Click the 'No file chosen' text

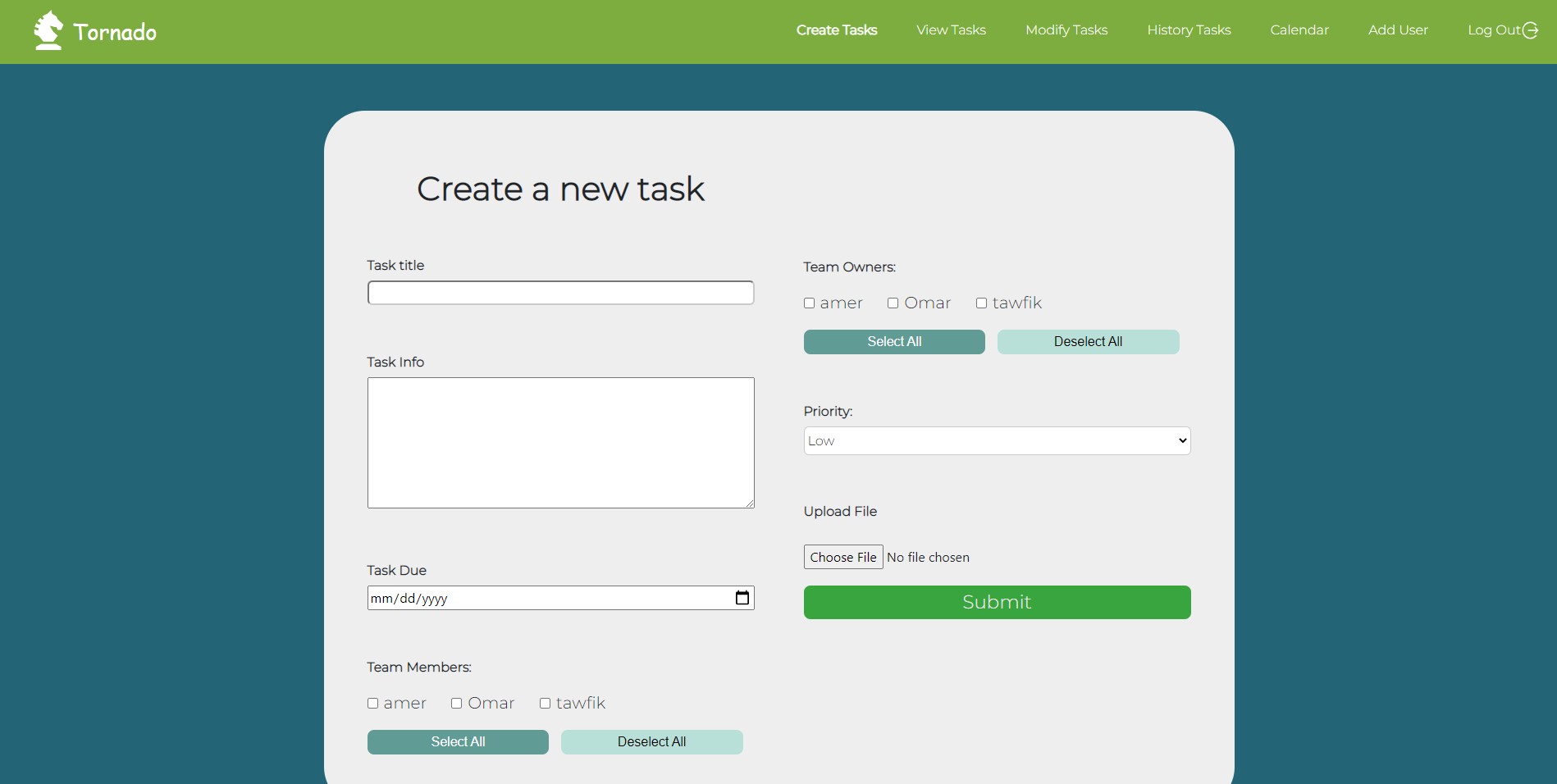coord(928,558)
